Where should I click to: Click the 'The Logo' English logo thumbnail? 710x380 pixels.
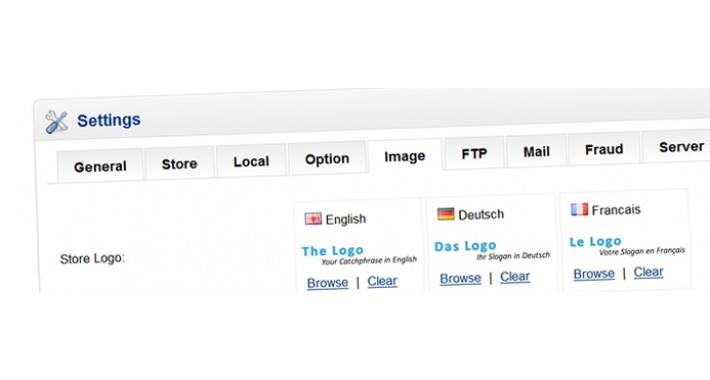coord(359,255)
